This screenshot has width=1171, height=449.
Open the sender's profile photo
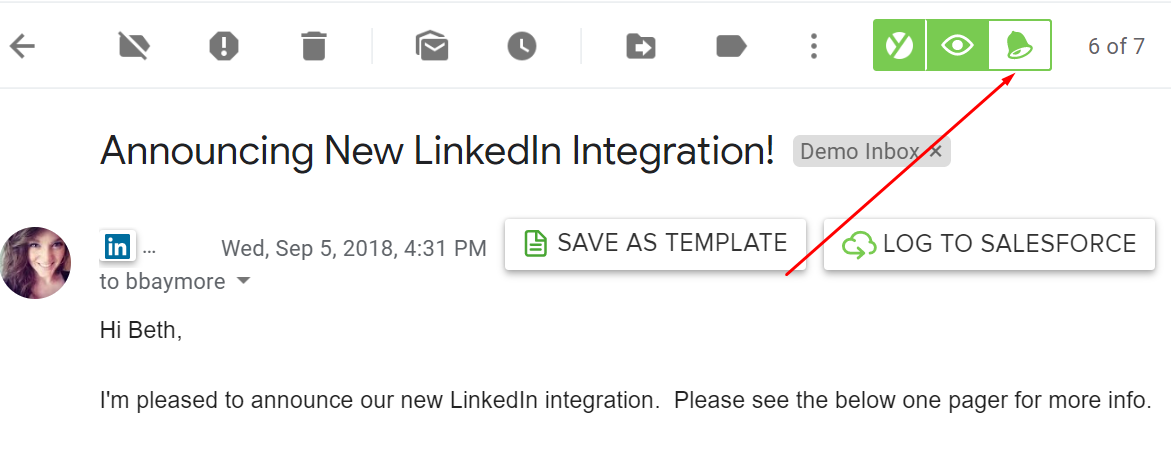pyautogui.click(x=35, y=263)
